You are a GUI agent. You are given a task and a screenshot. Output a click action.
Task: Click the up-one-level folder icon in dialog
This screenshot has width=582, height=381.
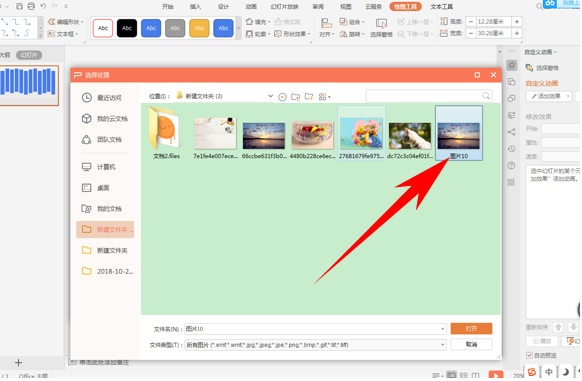295,97
